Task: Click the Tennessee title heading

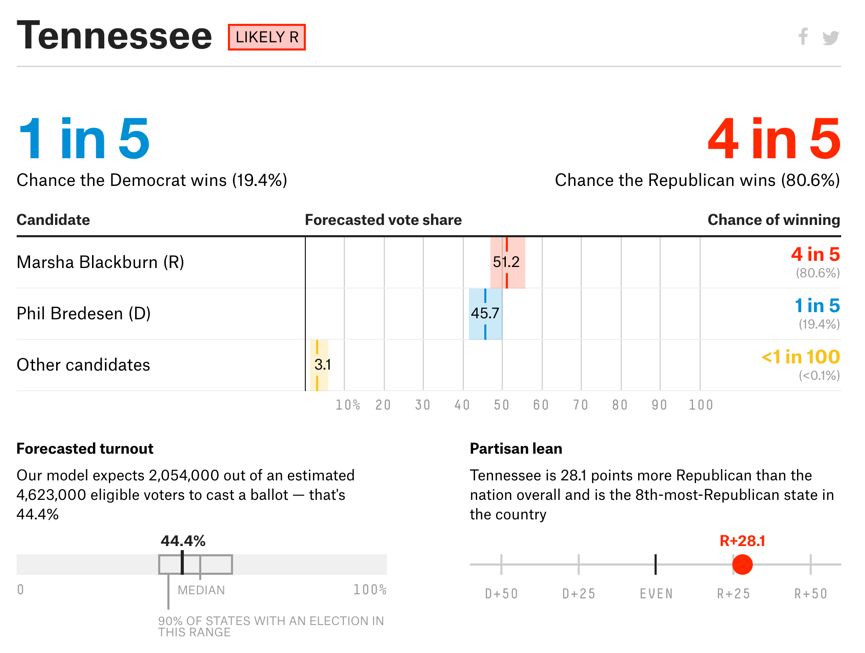Action: pyautogui.click(x=114, y=36)
